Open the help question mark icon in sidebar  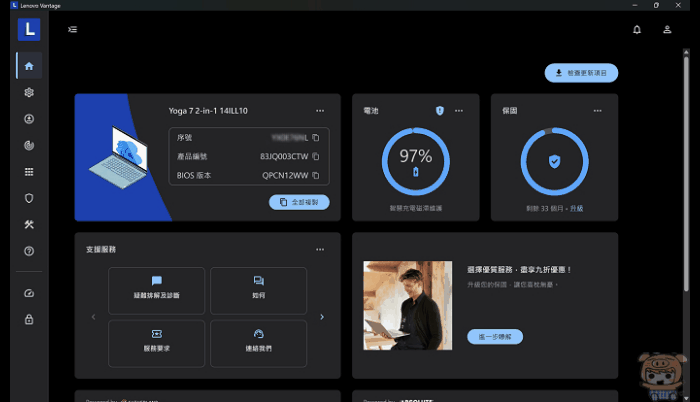pyautogui.click(x=29, y=251)
